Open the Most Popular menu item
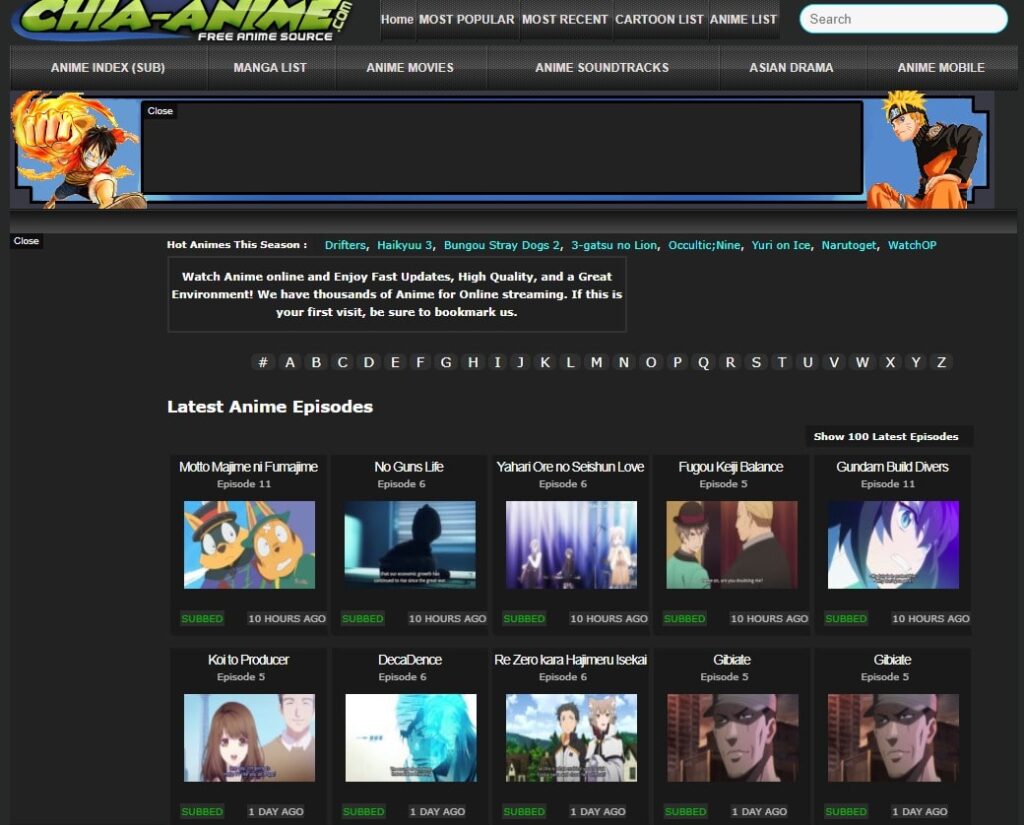The height and width of the screenshot is (825, 1024). (x=466, y=19)
